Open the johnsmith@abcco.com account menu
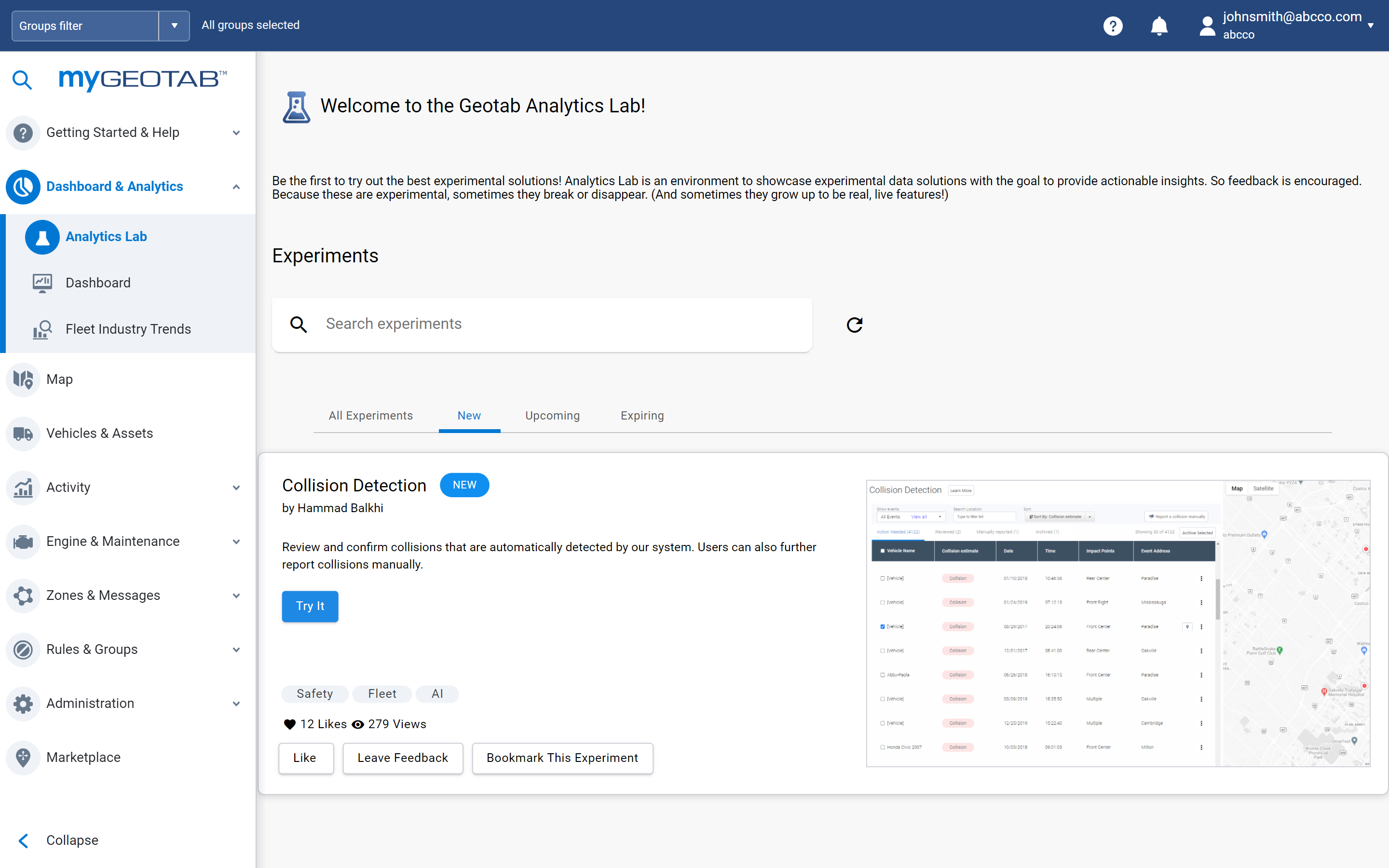The width and height of the screenshot is (1389, 868). tap(1292, 26)
